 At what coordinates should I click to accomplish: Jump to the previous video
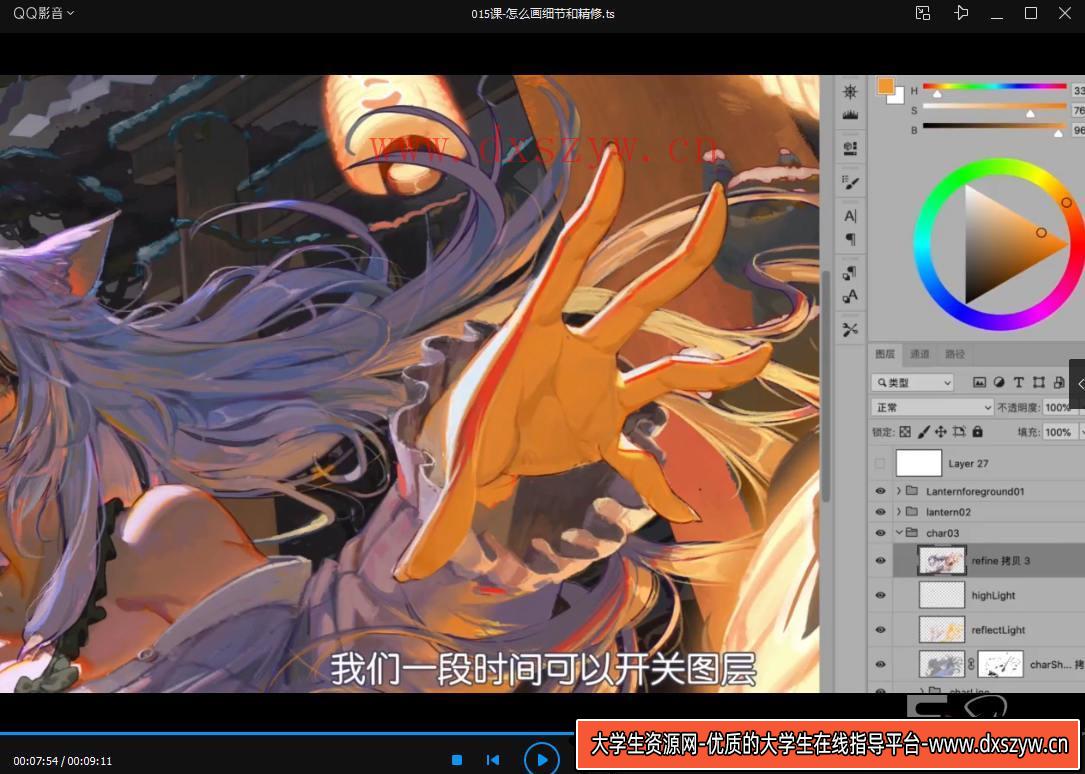click(x=493, y=760)
